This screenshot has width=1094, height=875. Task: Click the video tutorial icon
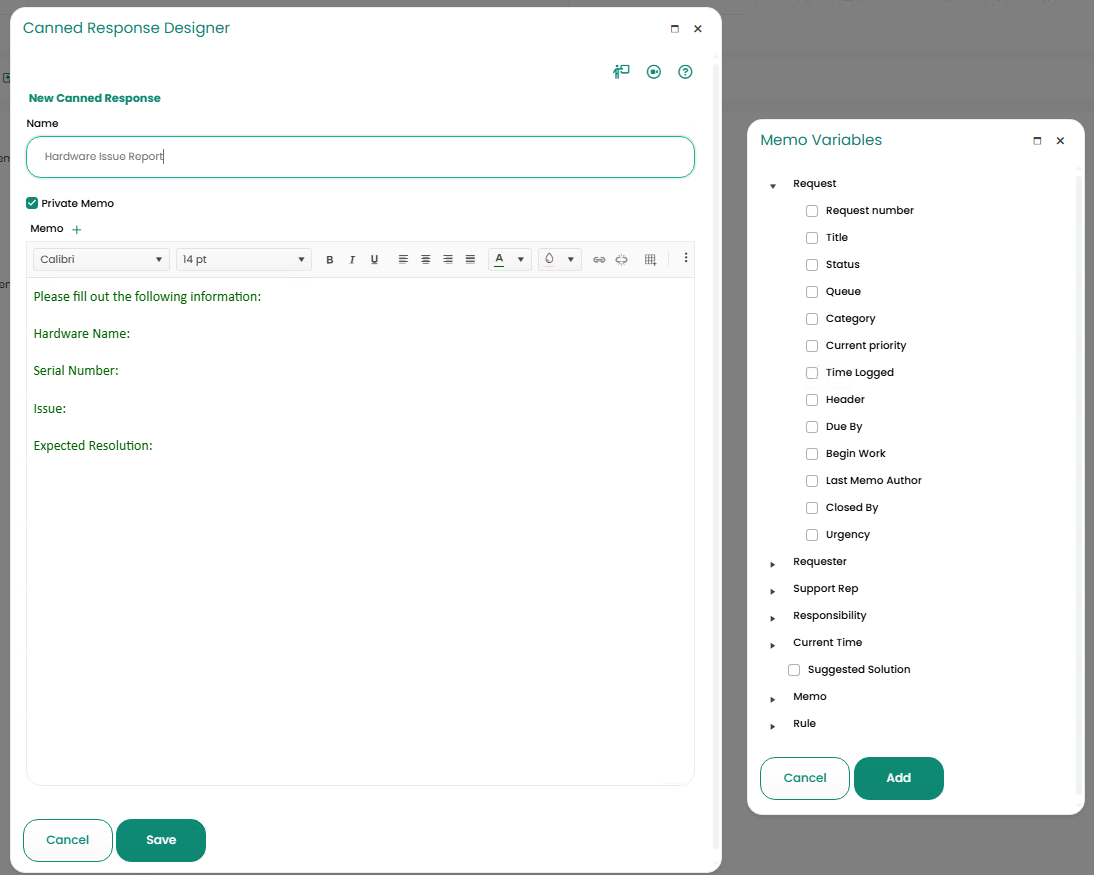654,72
